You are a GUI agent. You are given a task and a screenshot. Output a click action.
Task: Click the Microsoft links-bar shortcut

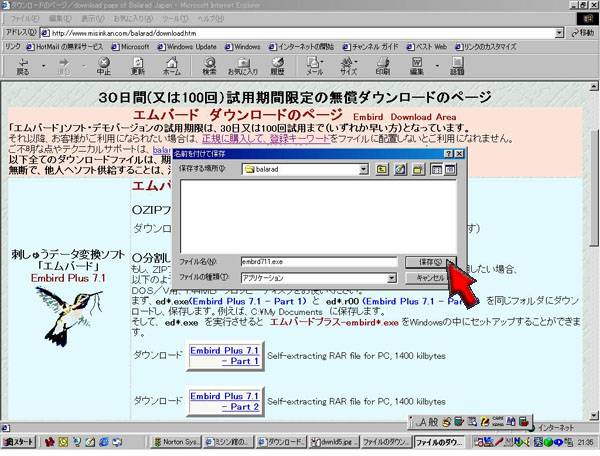tap(130, 47)
